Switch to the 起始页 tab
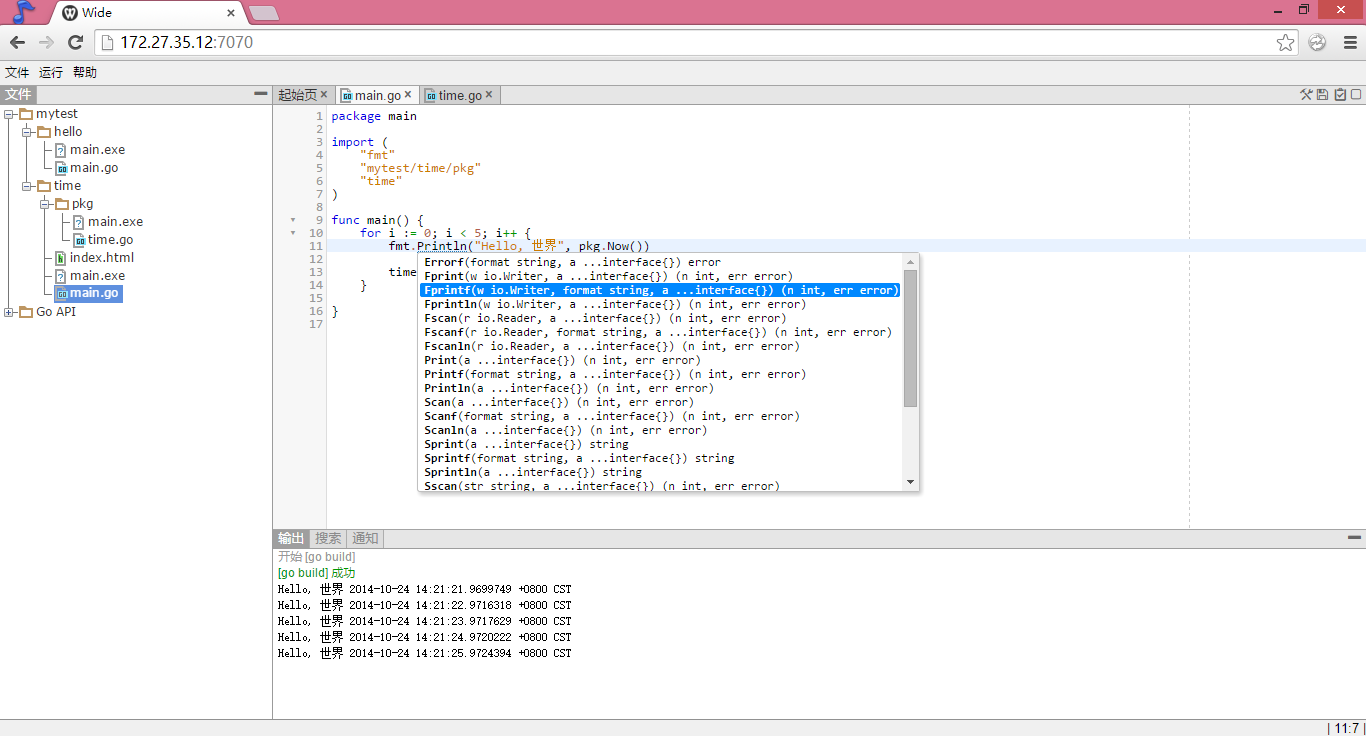 297,95
